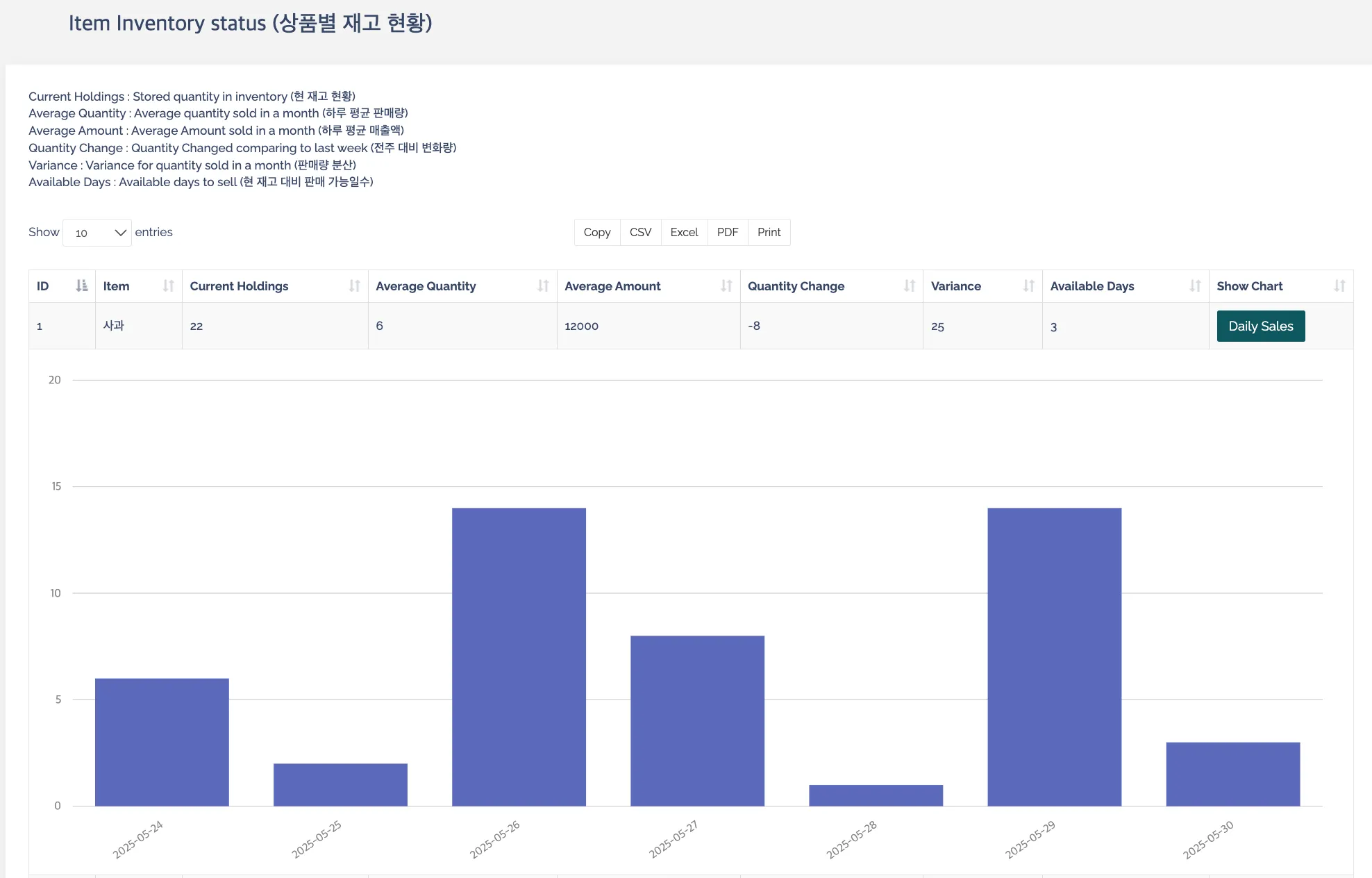Viewport: 1372px width, 878px height.
Task: Sort by Available Days
Action: pos(1194,285)
